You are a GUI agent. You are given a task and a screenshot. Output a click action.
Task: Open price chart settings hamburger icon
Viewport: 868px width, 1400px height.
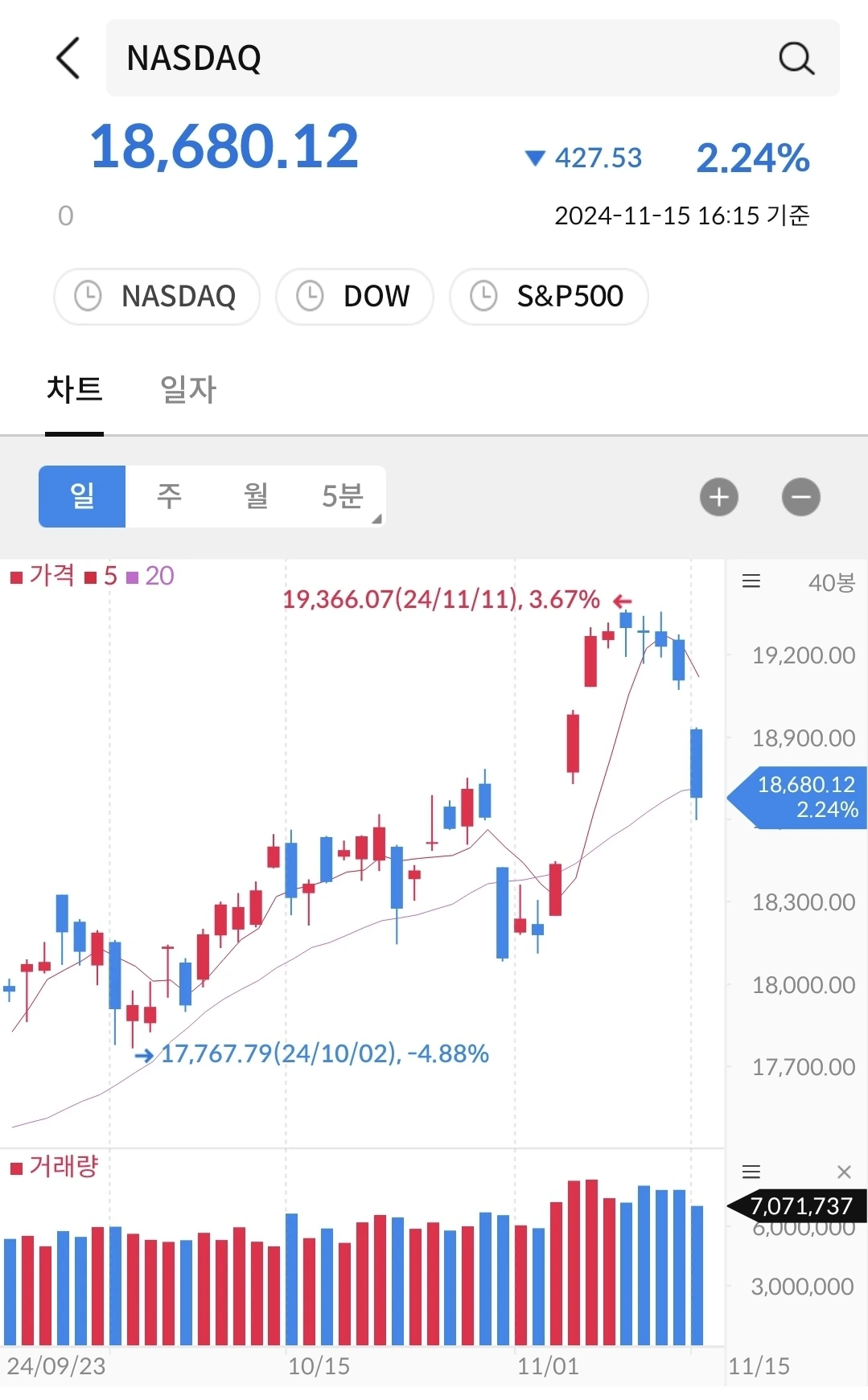[x=751, y=581]
